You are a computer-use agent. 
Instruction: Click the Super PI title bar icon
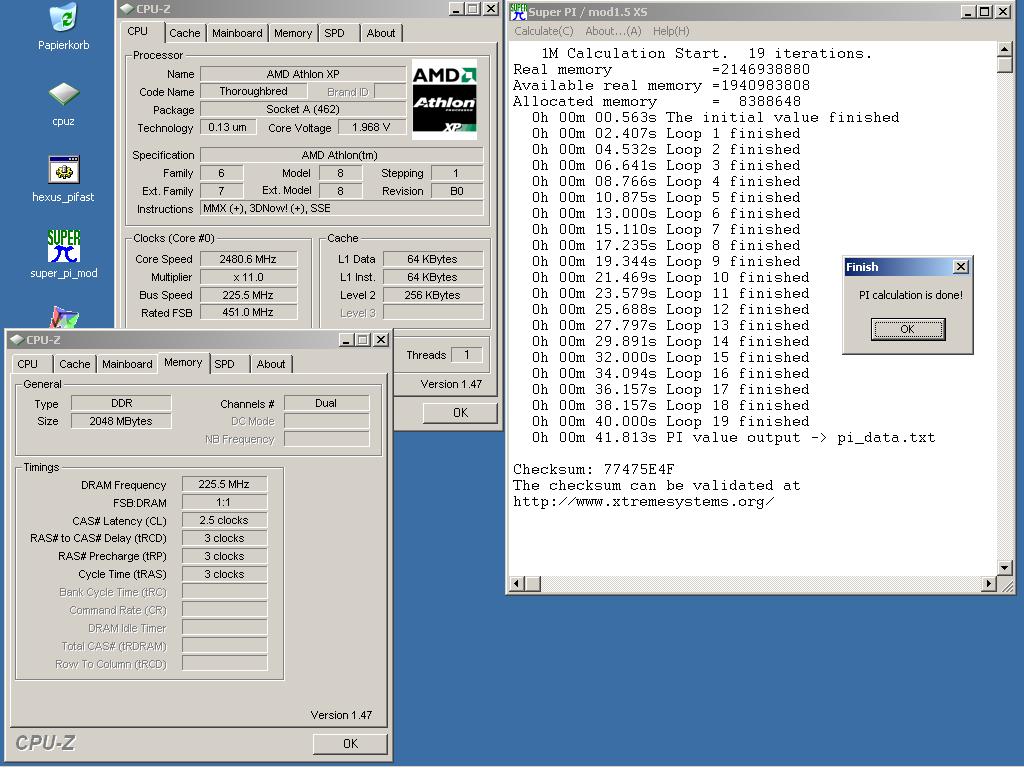[x=519, y=11]
